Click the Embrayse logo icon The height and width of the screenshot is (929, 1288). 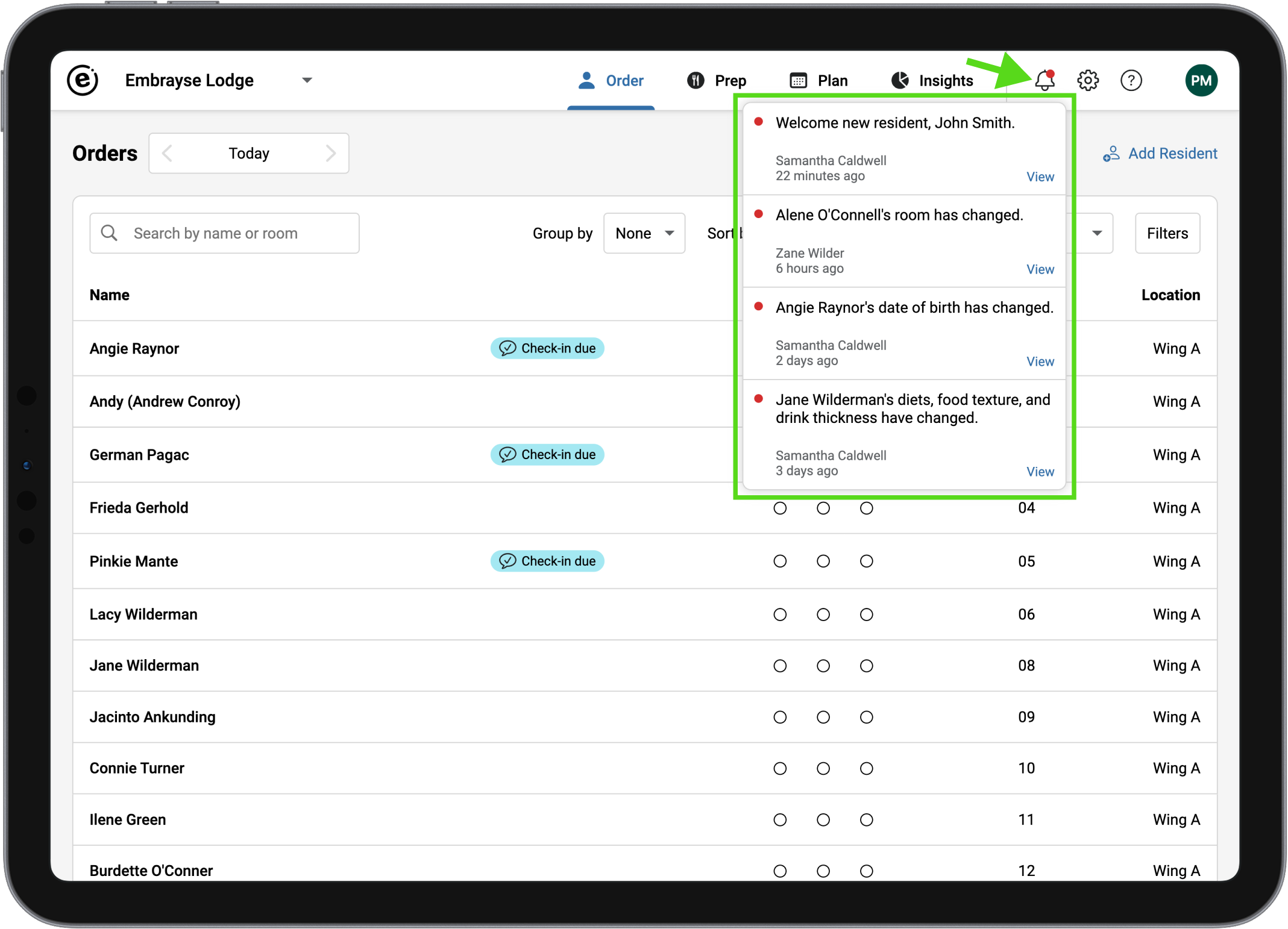pyautogui.click(x=83, y=80)
